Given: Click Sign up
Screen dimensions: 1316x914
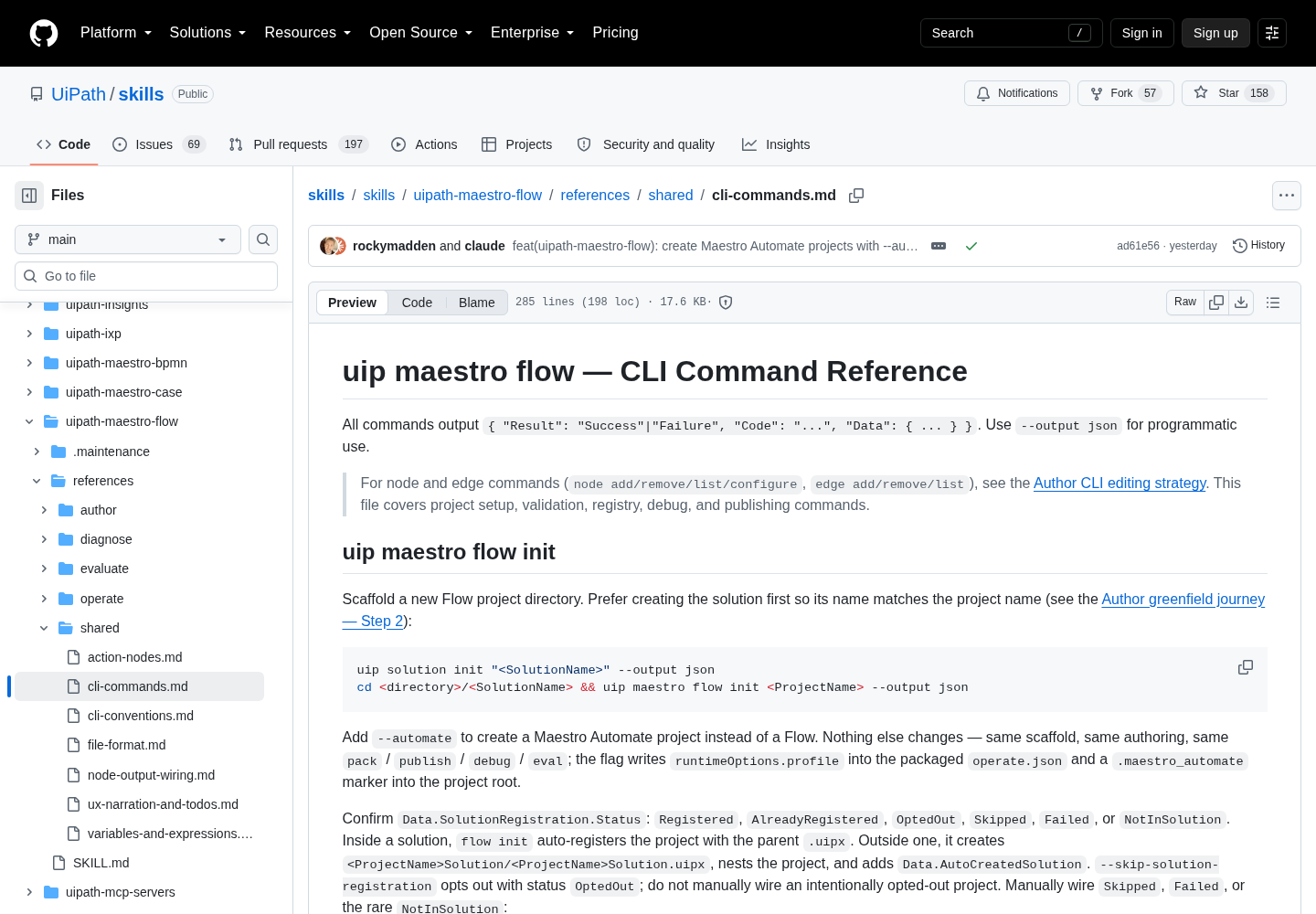Looking at the screenshot, I should point(1215,33).
